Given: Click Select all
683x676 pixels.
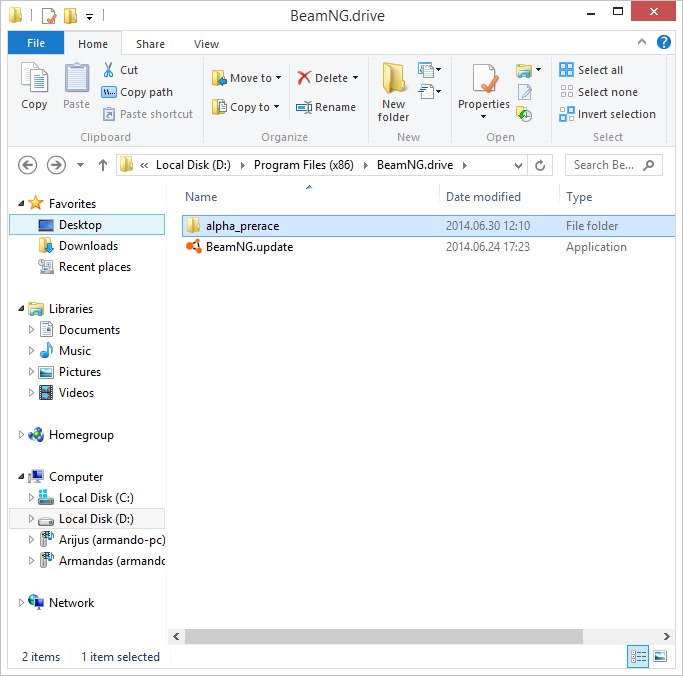Looking at the screenshot, I should (x=591, y=70).
